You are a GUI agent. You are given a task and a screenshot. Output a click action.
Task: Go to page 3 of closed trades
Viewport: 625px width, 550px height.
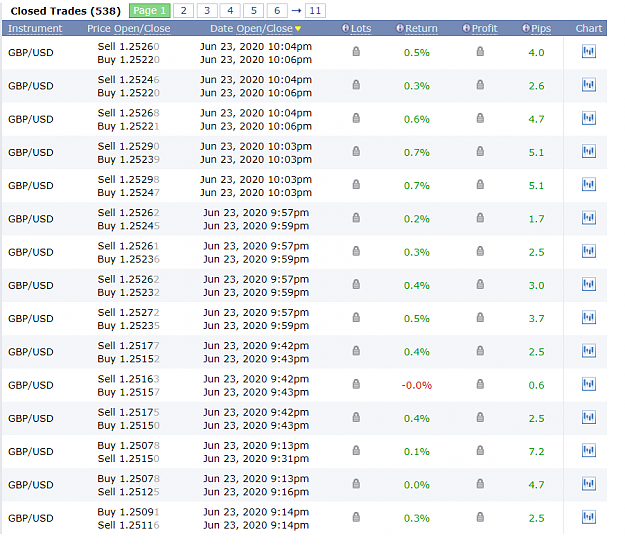pyautogui.click(x=207, y=11)
